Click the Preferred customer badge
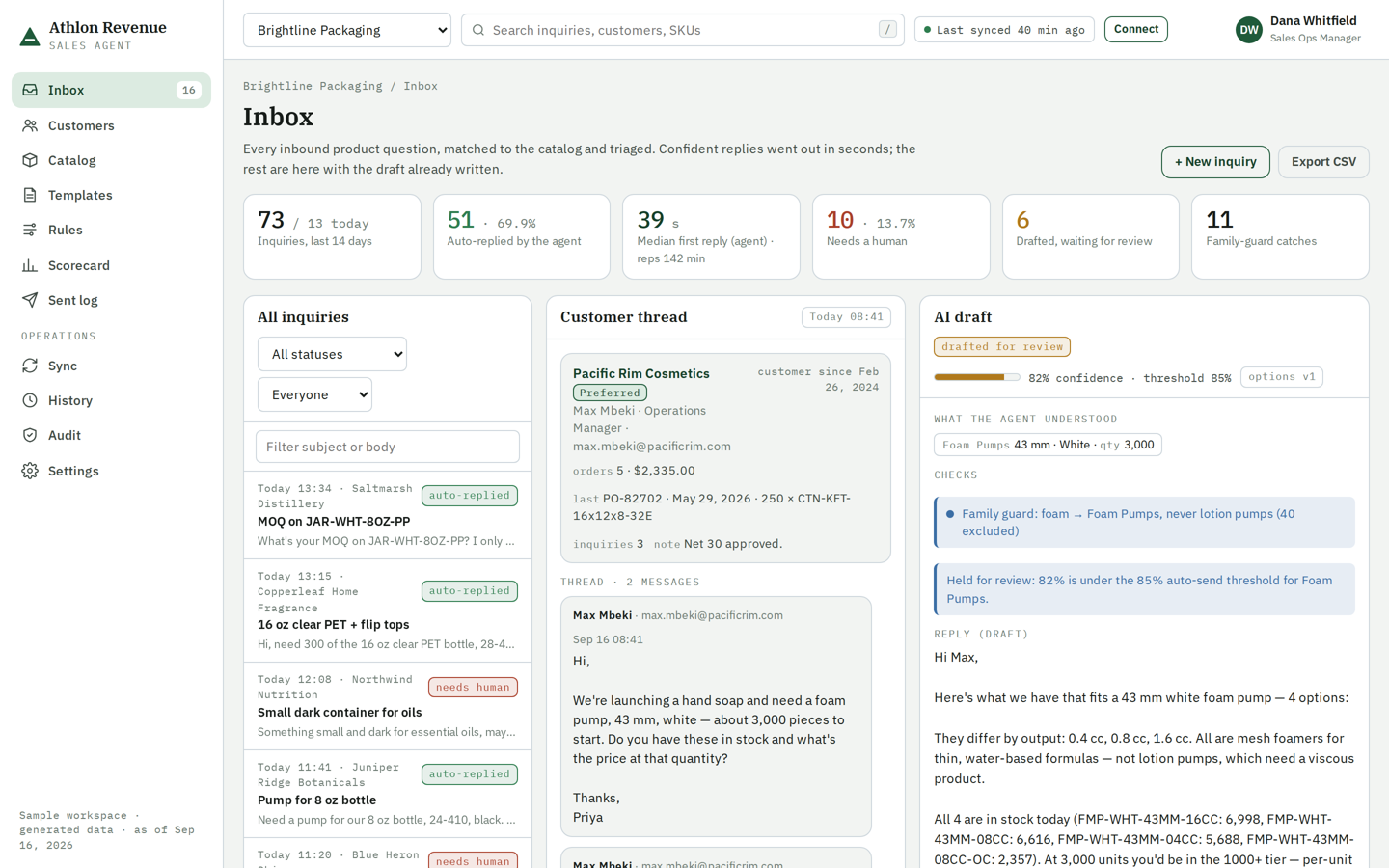The height and width of the screenshot is (868, 1389). tap(610, 393)
